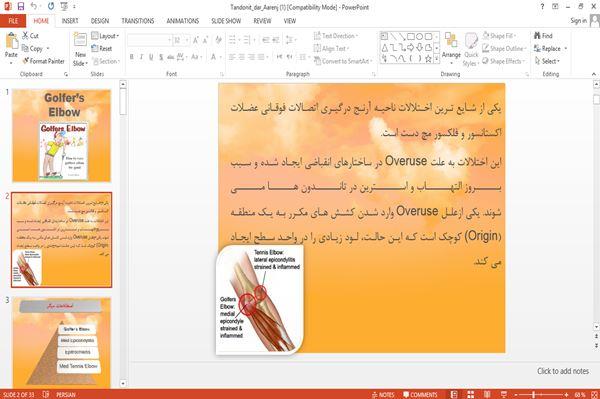The height and width of the screenshot is (399, 600).
Task: Fit slide to current window icon
Action: point(595,394)
